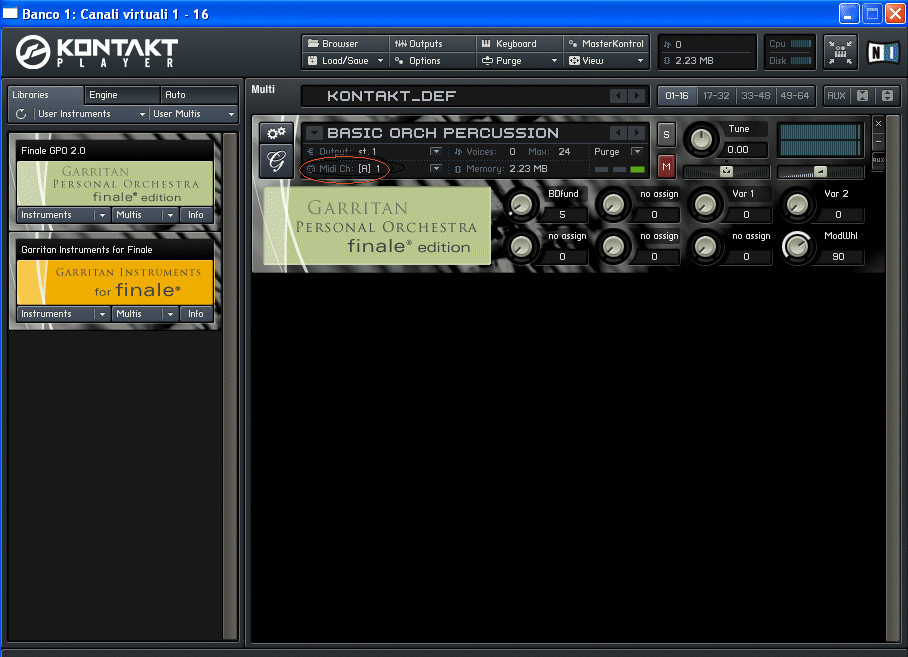The height and width of the screenshot is (657, 908).
Task: Toggle the small AUX button on instrument edge
Action: pos(878,160)
